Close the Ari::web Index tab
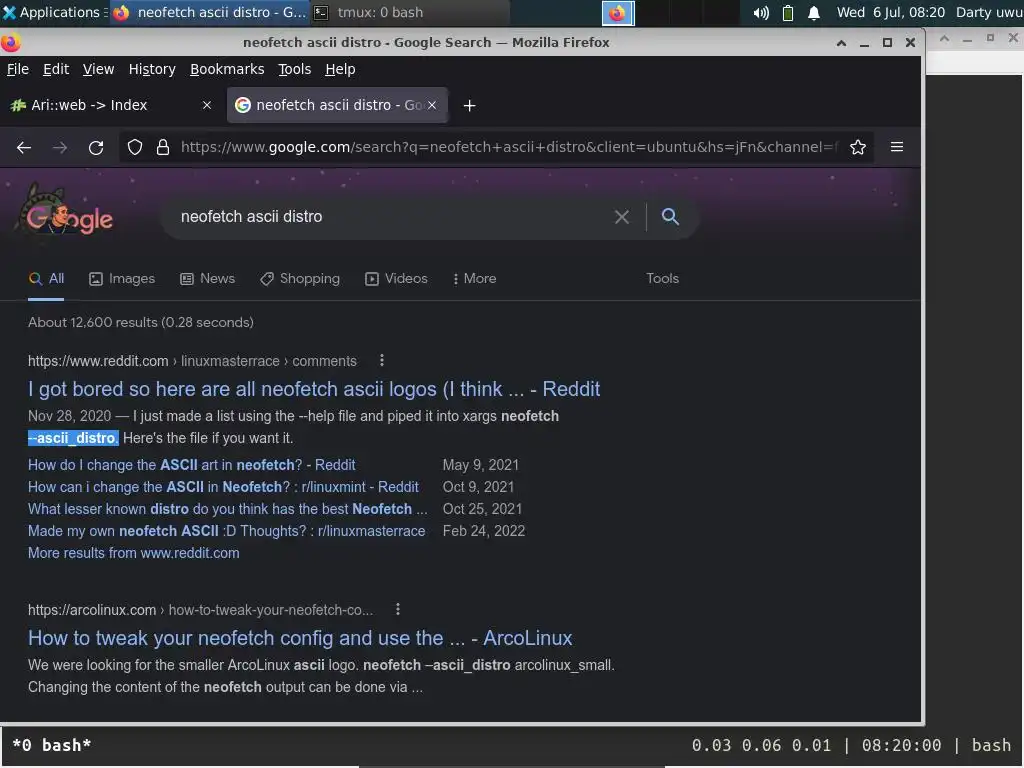1024x768 pixels. 206,105
